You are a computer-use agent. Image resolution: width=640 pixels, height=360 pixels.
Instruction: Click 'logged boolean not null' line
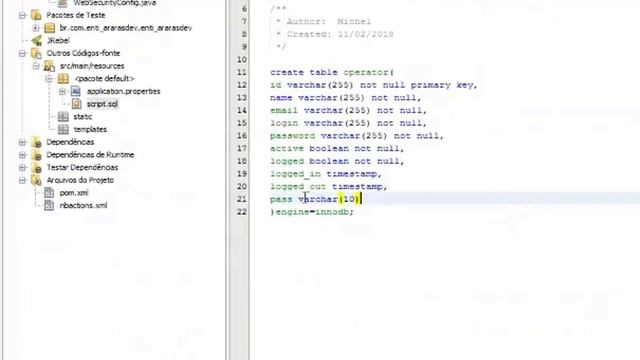tap(337, 161)
